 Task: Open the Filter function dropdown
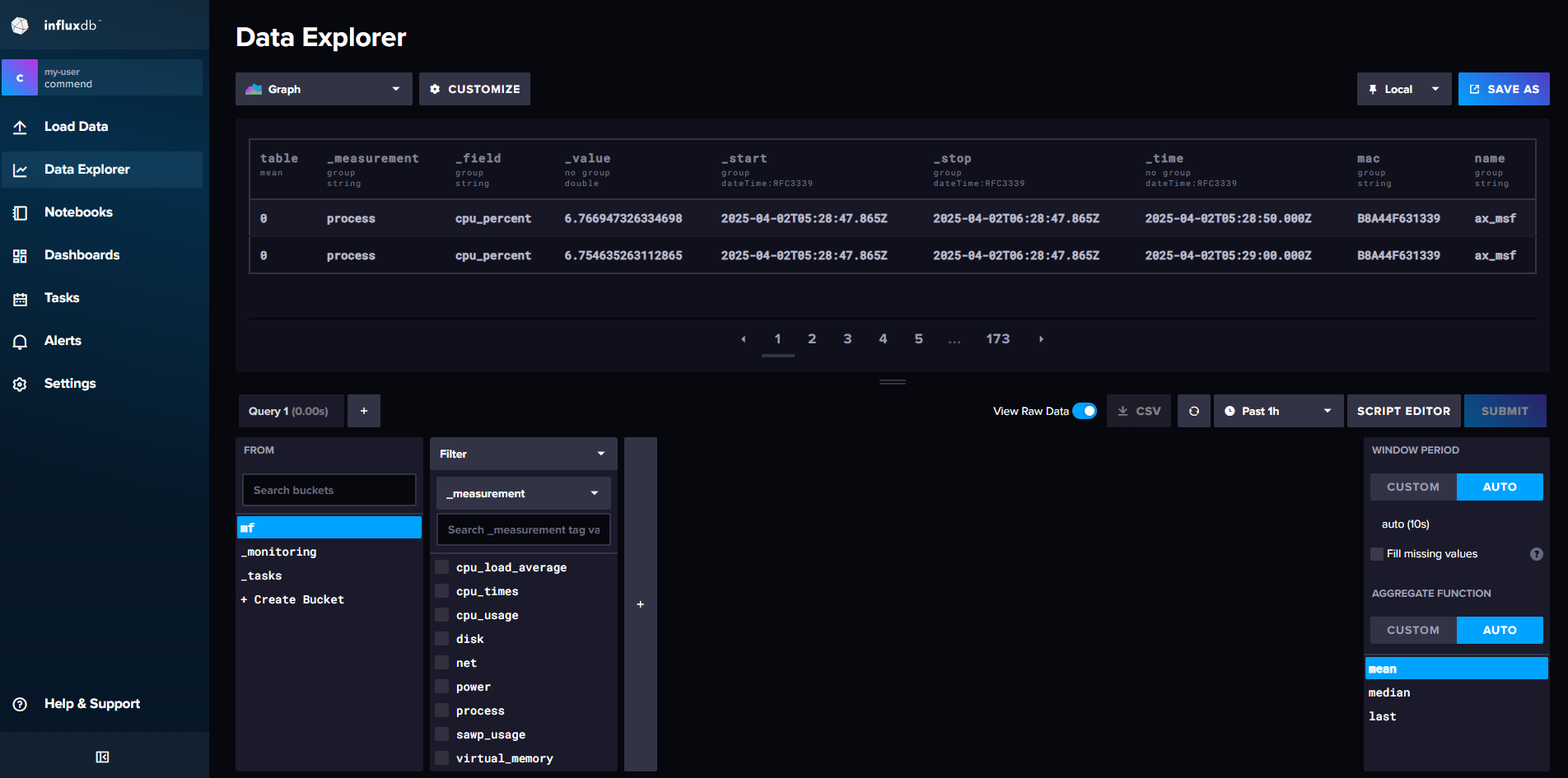click(x=523, y=454)
